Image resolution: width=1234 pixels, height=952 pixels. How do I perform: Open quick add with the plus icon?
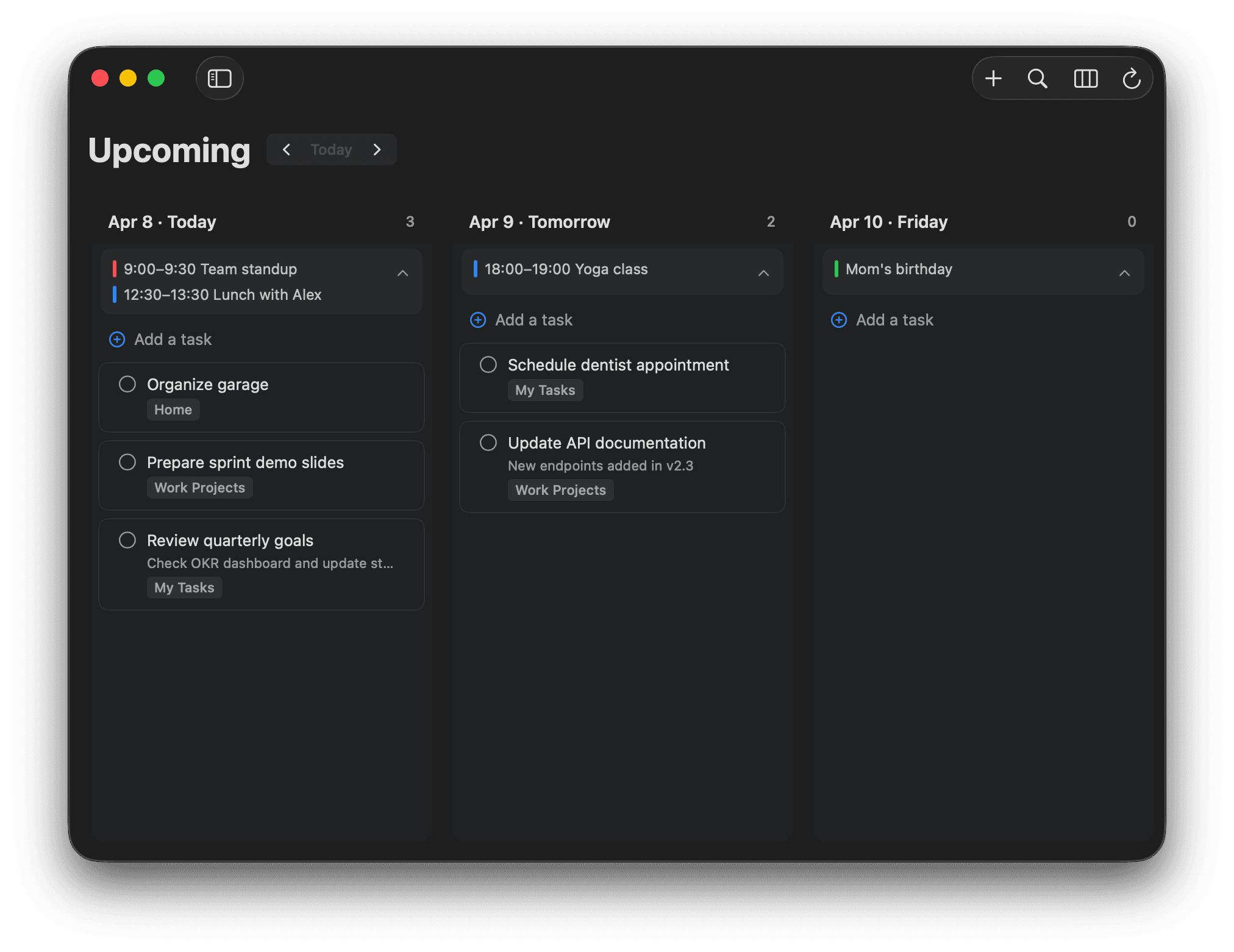tap(993, 78)
